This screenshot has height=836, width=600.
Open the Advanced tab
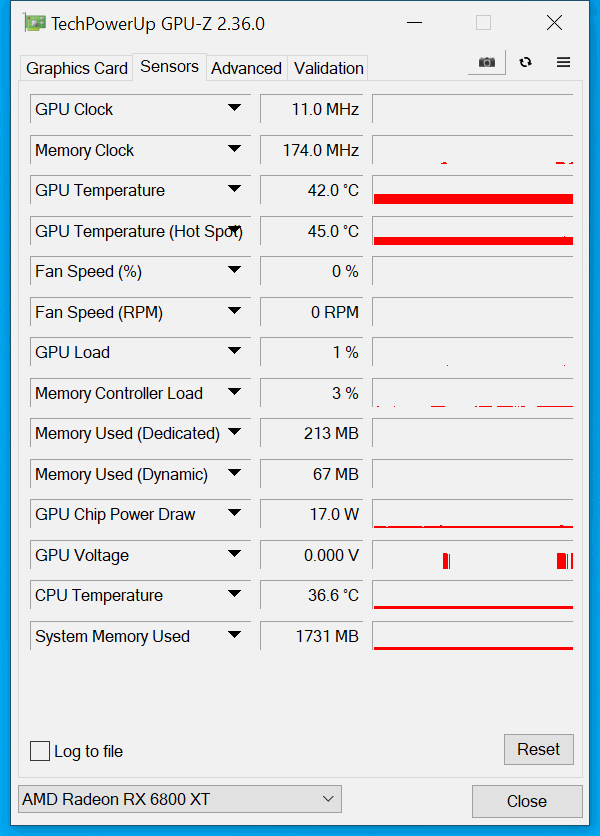tap(246, 68)
